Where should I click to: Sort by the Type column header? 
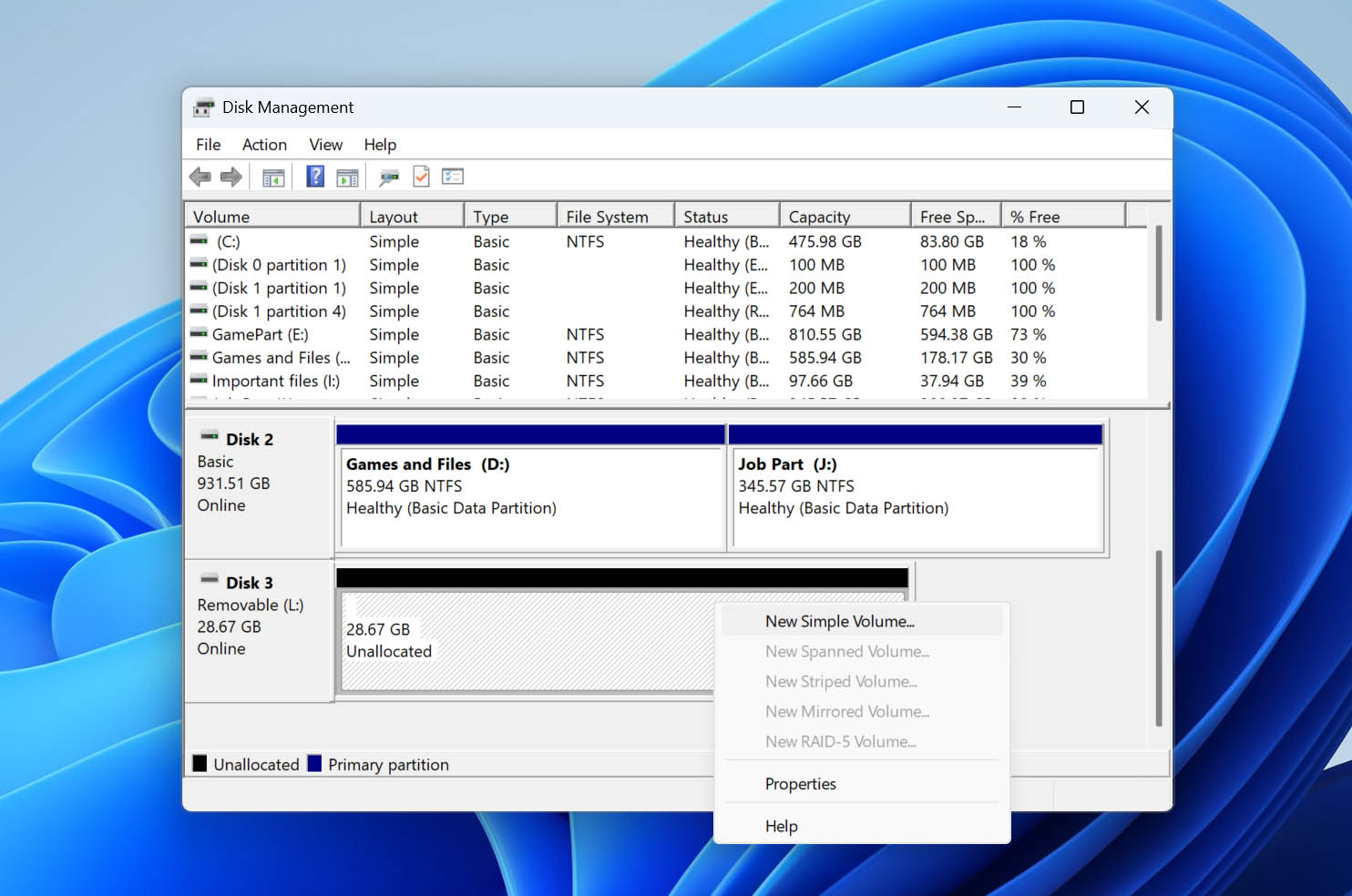pos(510,217)
